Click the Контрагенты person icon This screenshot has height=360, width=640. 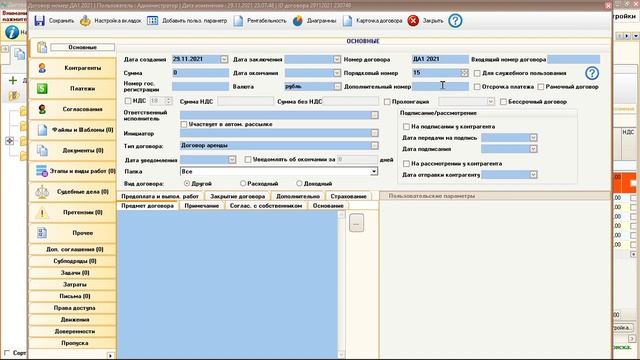[42, 68]
